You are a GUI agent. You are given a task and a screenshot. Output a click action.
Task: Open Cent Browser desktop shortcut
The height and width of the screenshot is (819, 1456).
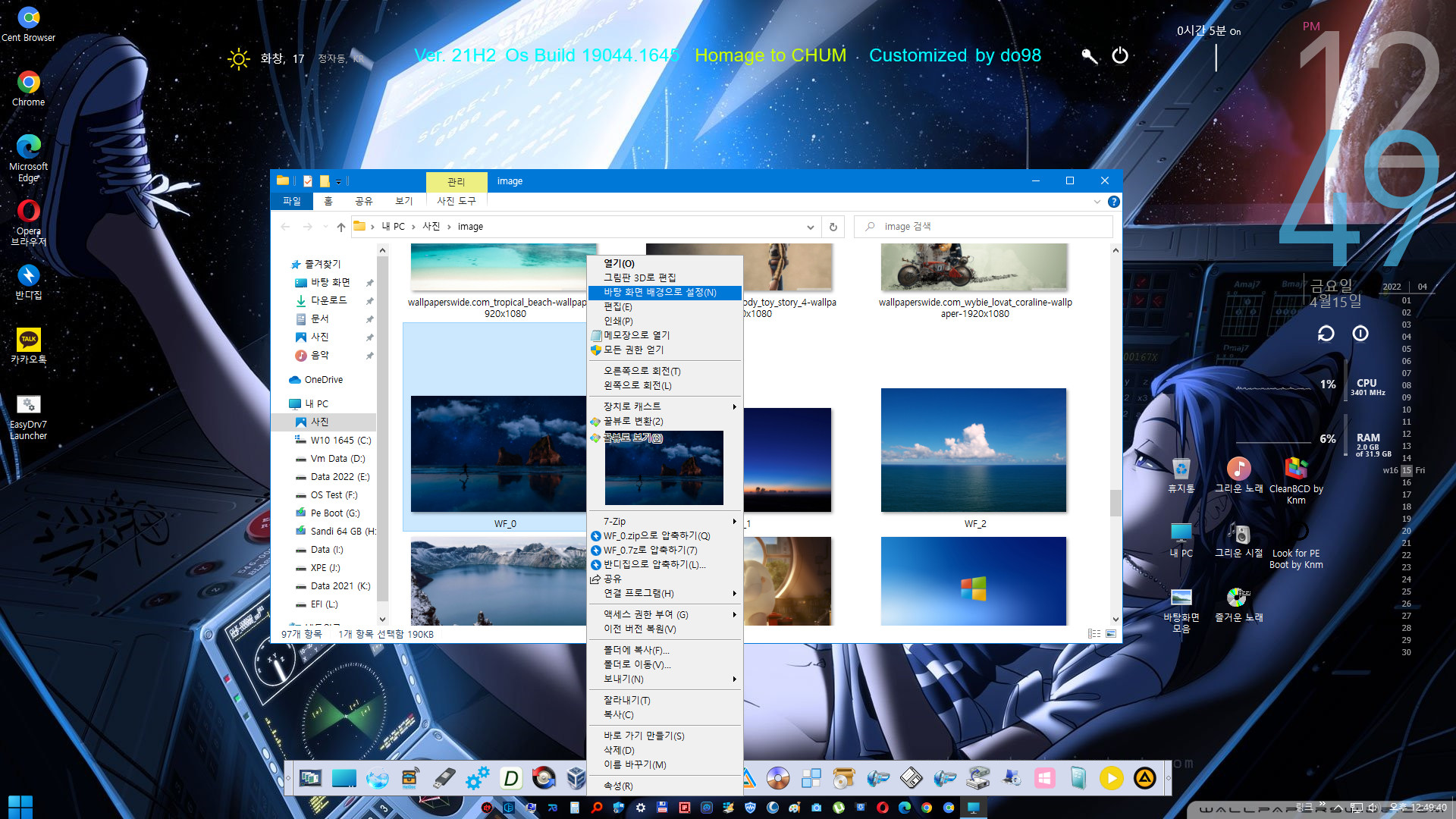coord(28,23)
